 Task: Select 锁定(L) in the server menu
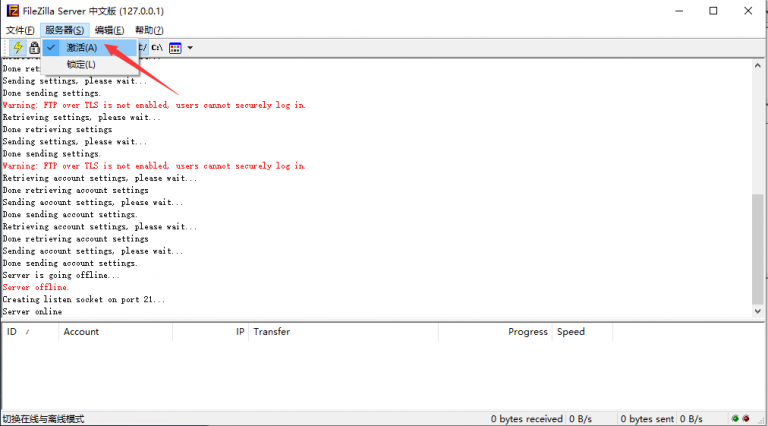(82, 65)
